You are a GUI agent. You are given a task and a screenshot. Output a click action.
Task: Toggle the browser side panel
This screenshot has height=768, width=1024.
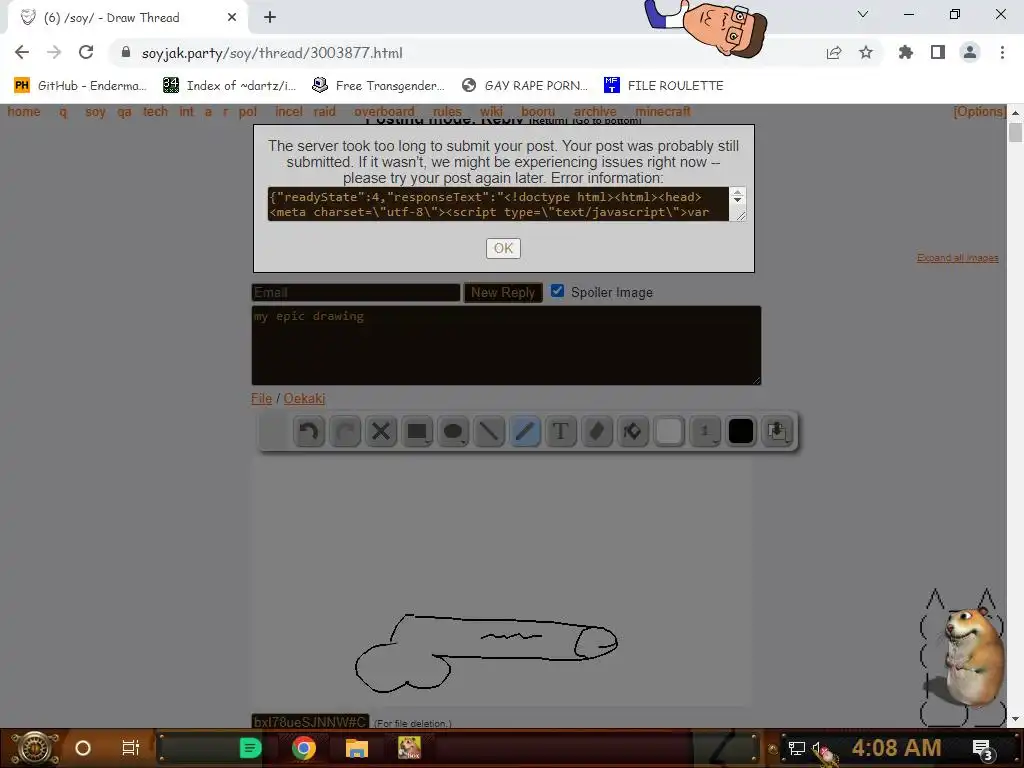[938, 52]
